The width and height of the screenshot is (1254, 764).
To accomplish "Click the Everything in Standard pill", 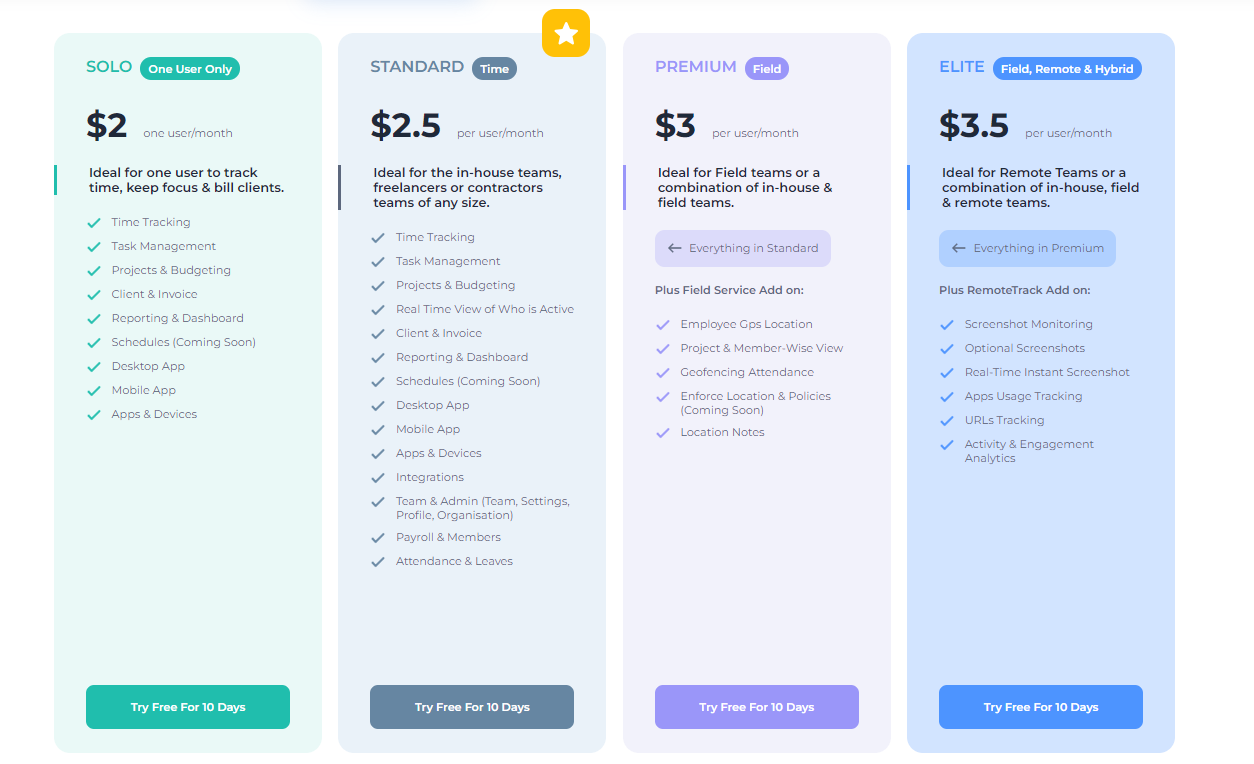I will pos(743,248).
